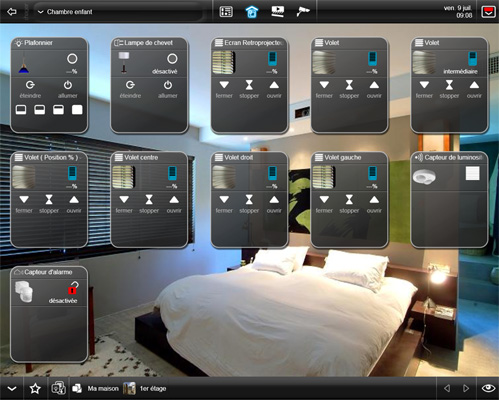This screenshot has width=499, height=400.
Task: Open the favorites star icon
Action: coord(35,388)
